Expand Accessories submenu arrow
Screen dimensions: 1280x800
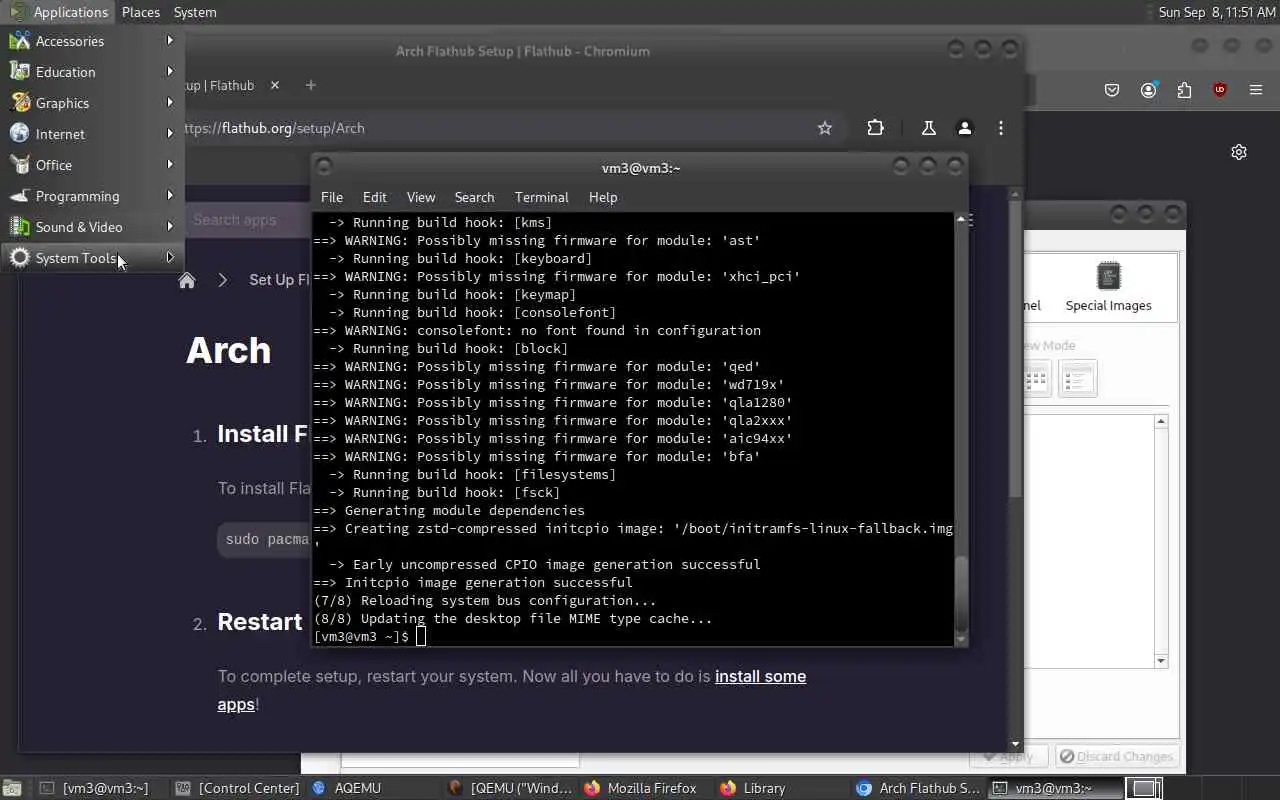pyautogui.click(x=170, y=41)
